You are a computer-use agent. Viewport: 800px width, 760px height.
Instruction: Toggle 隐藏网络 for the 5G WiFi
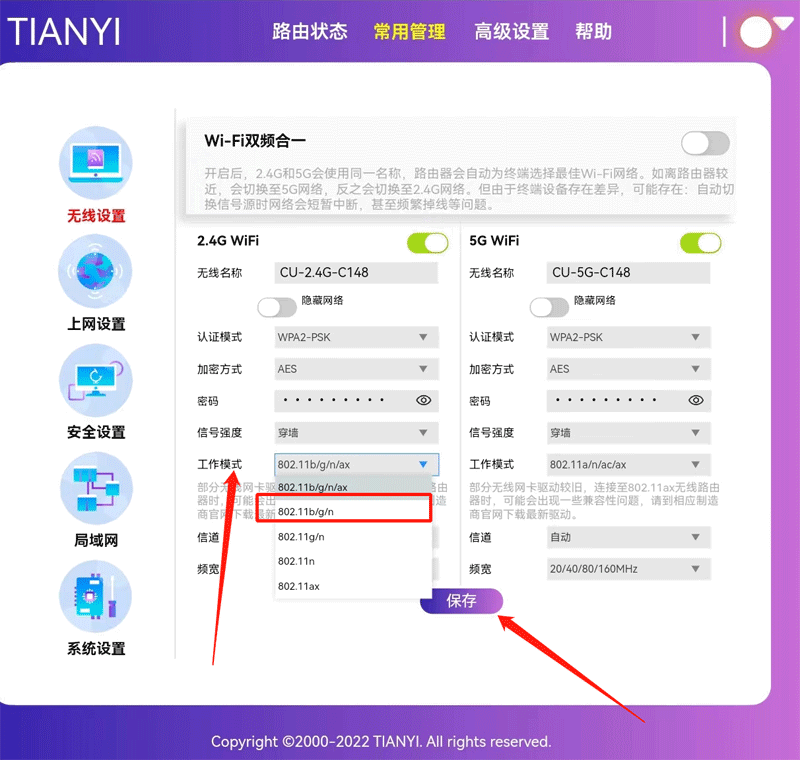point(549,306)
